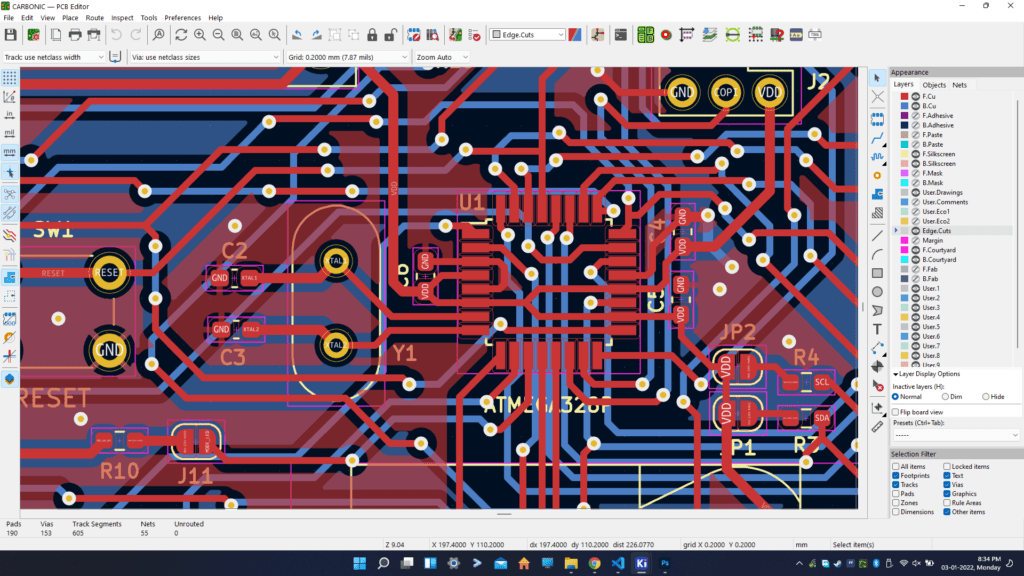Collapse Layer Display Options section
The width and height of the screenshot is (1024, 576).
pyautogui.click(x=895, y=374)
